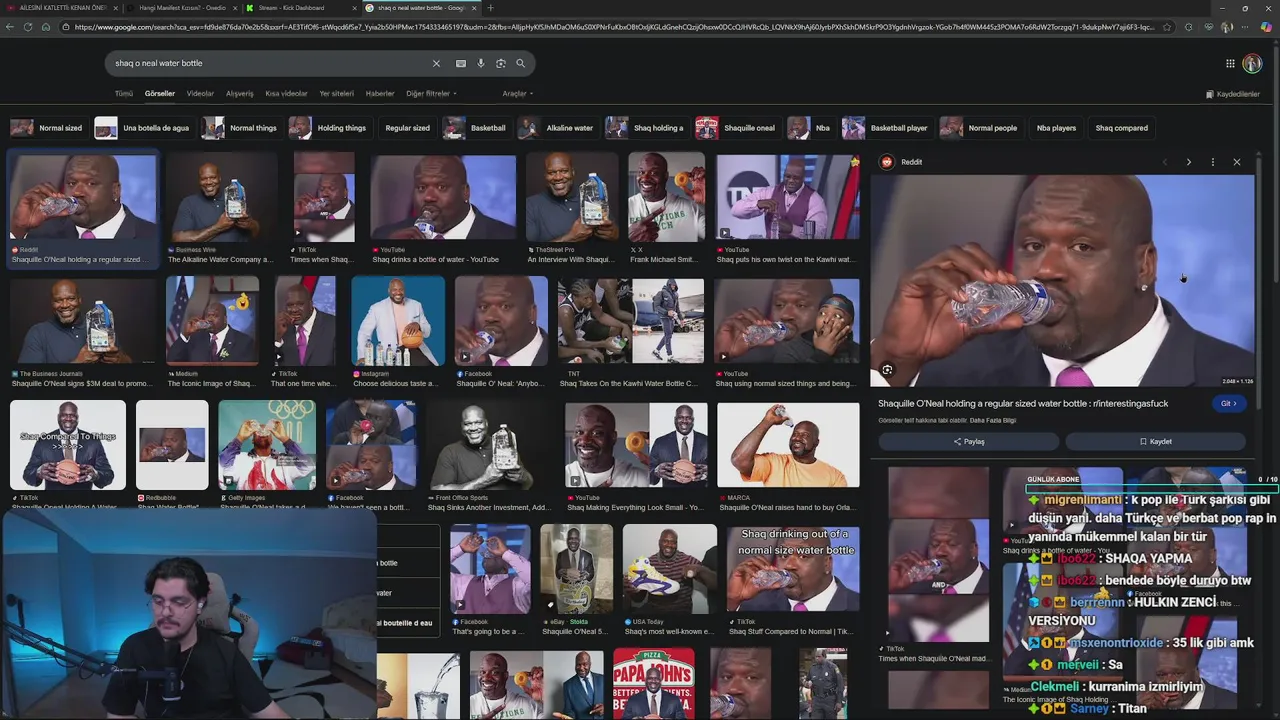Image resolution: width=1280 pixels, height=720 pixels.
Task: Open the Reddit post title link in preview
Action: pos(1023,404)
